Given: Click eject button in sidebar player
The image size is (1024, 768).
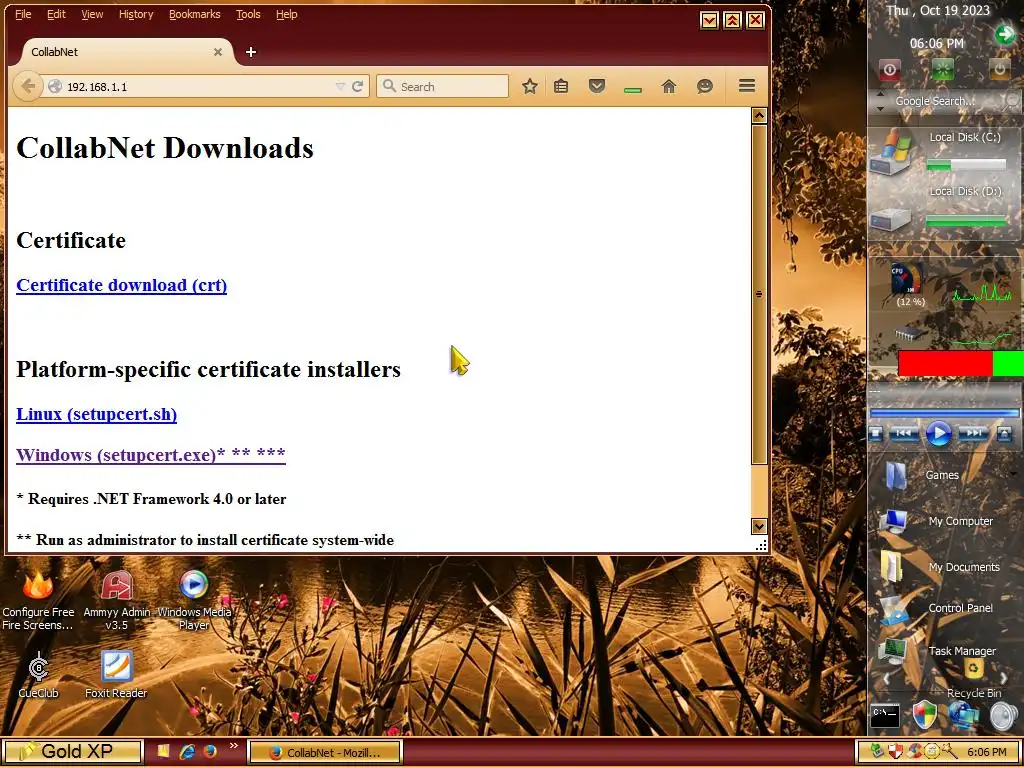Looking at the screenshot, I should pos(1004,433).
